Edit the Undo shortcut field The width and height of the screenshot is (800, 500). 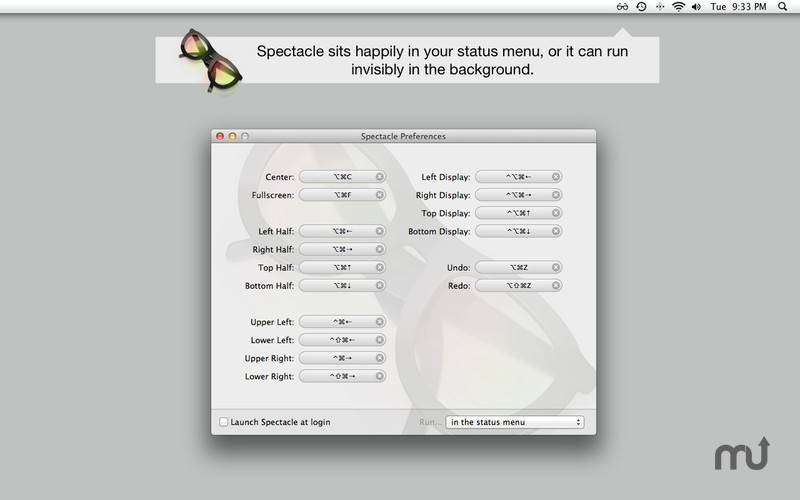pyautogui.click(x=518, y=267)
